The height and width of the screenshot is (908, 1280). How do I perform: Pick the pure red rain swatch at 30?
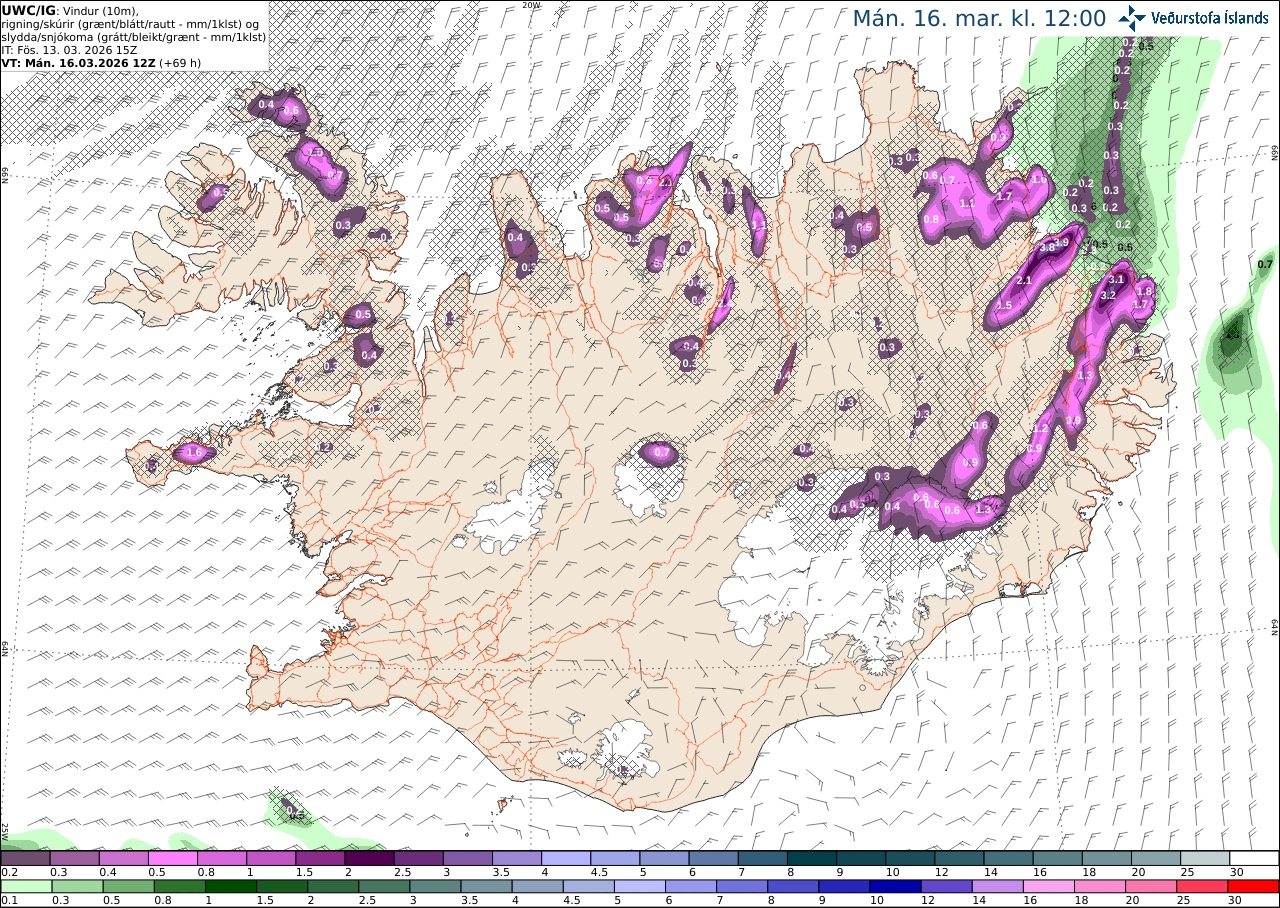coord(1254,886)
